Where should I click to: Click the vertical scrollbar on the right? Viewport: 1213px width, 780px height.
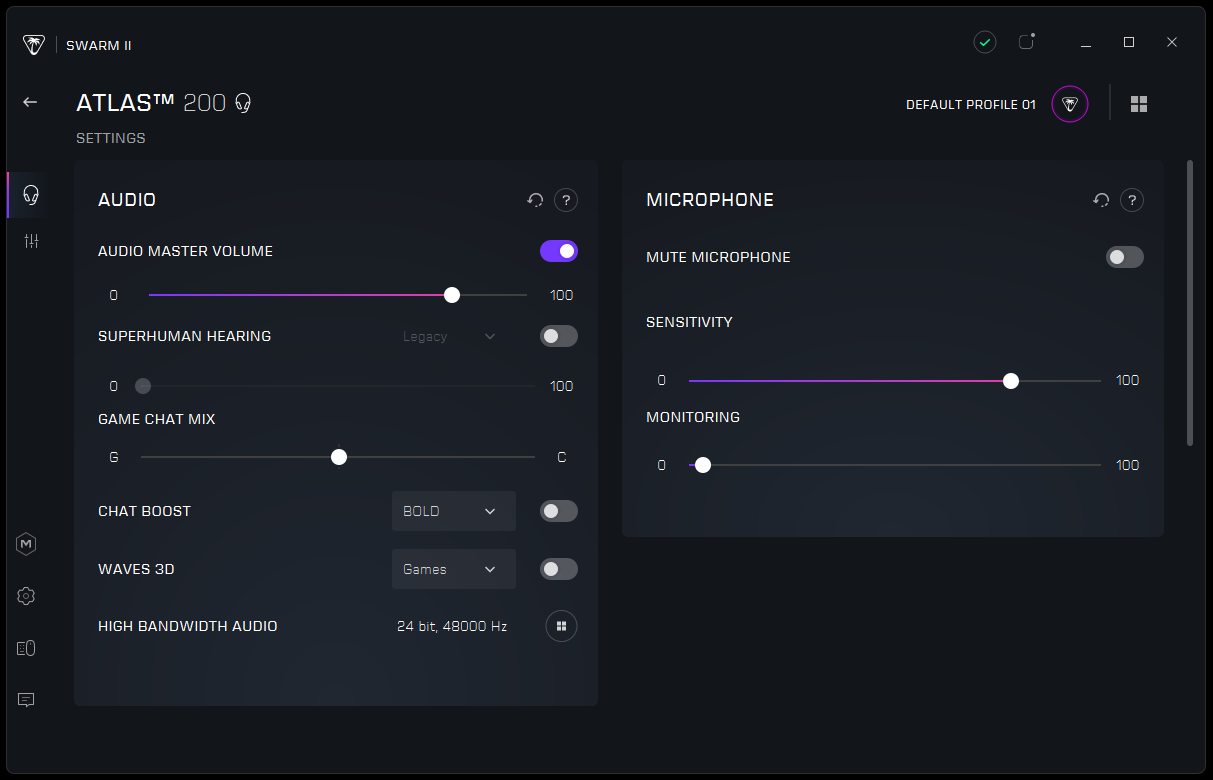(1189, 302)
